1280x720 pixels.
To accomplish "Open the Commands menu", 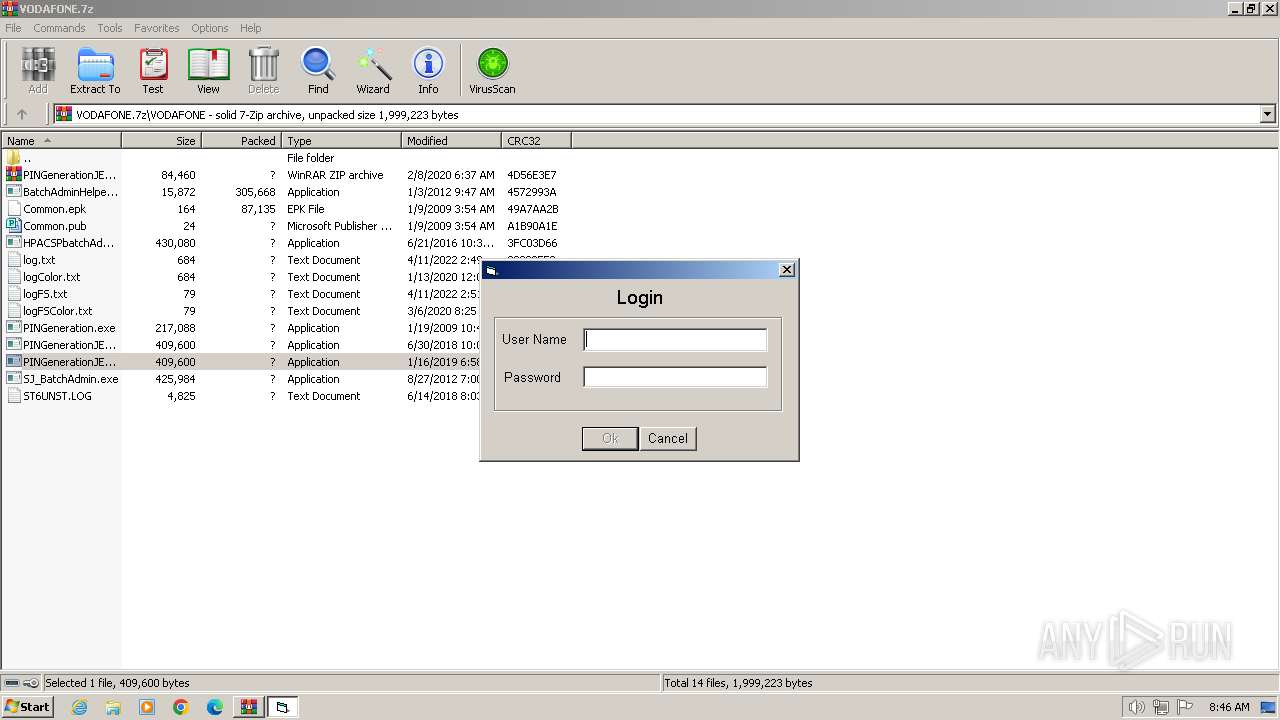I will (x=59, y=28).
